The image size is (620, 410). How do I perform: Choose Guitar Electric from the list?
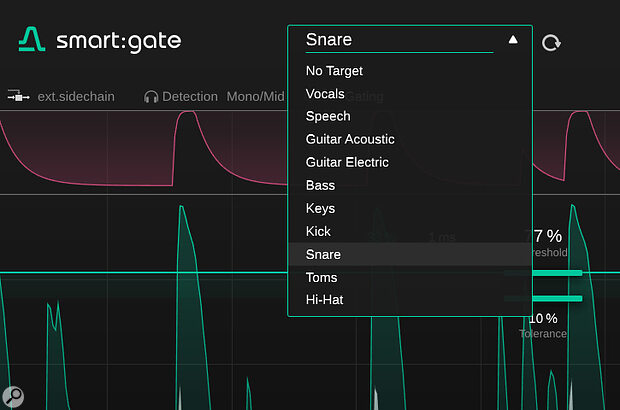(347, 163)
